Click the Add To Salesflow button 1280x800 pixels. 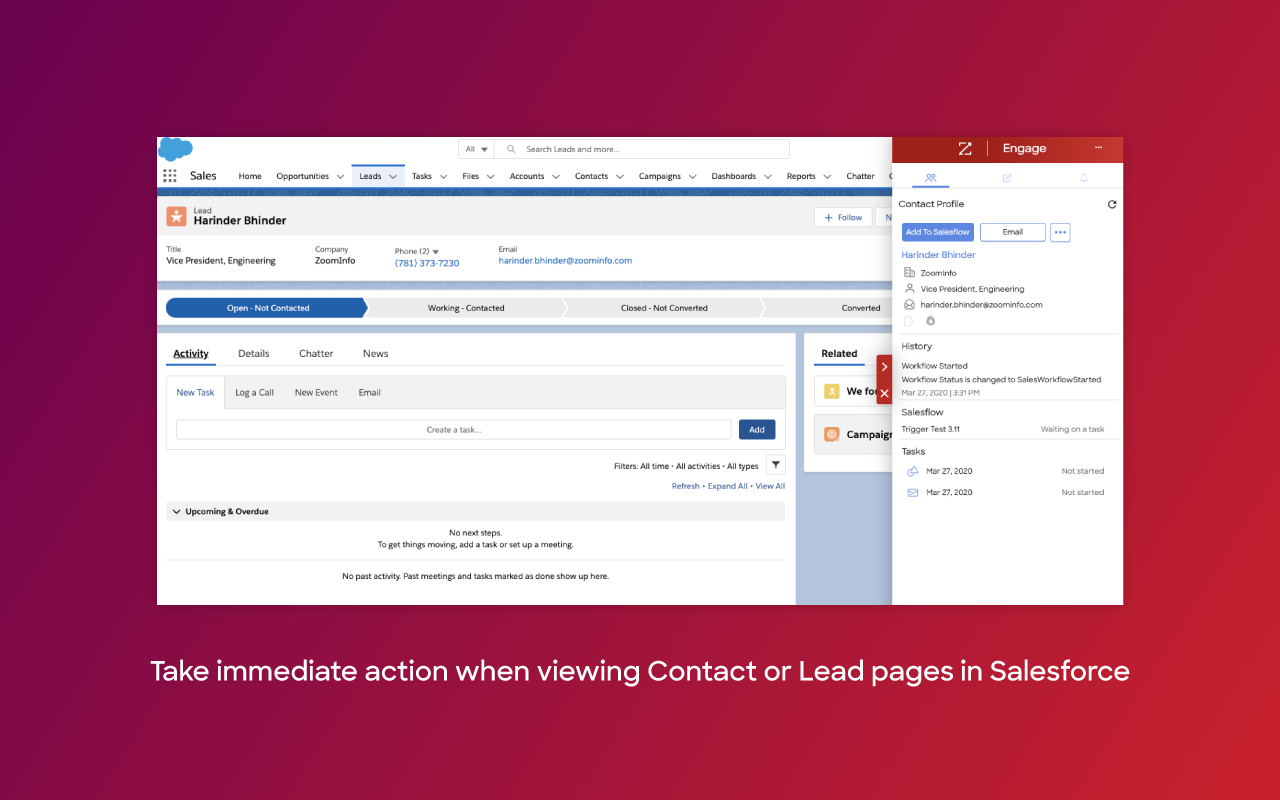click(937, 232)
